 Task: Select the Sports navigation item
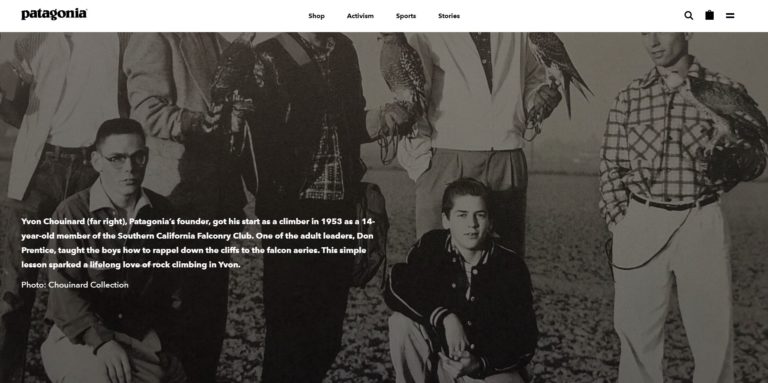tap(406, 16)
